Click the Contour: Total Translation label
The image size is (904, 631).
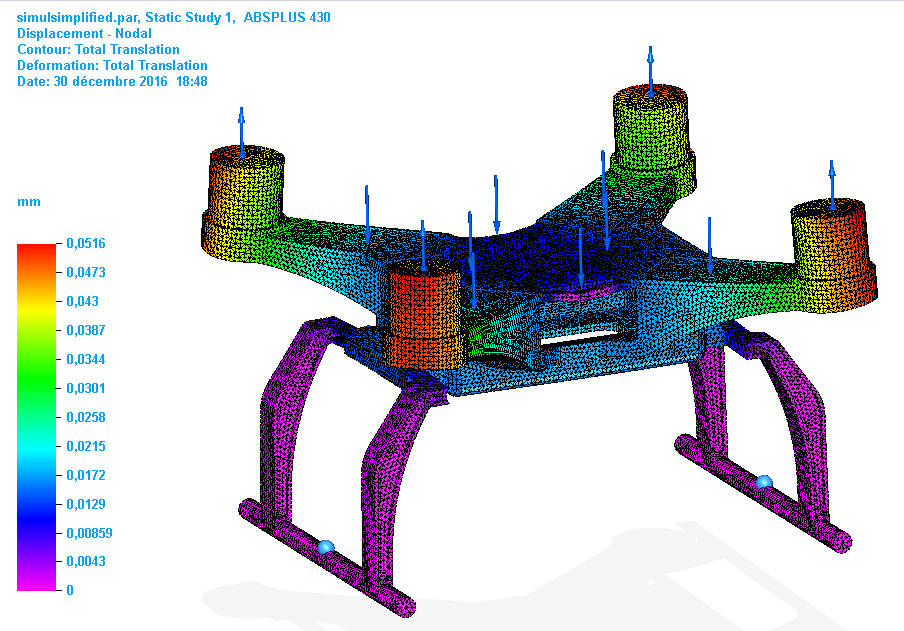[x=98, y=50]
